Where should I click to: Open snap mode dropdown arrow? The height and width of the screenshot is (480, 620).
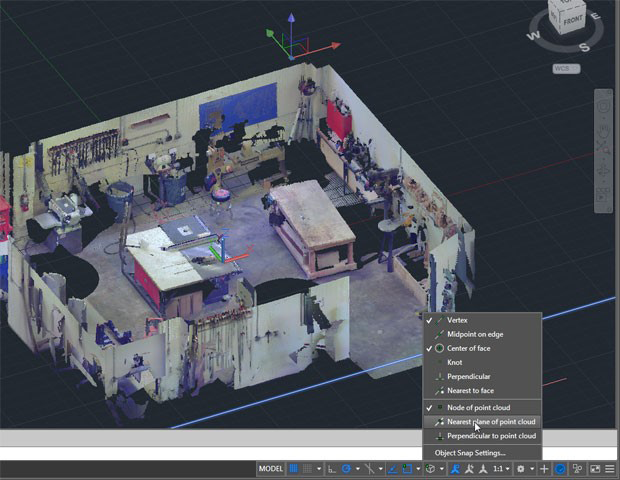click(x=319, y=469)
